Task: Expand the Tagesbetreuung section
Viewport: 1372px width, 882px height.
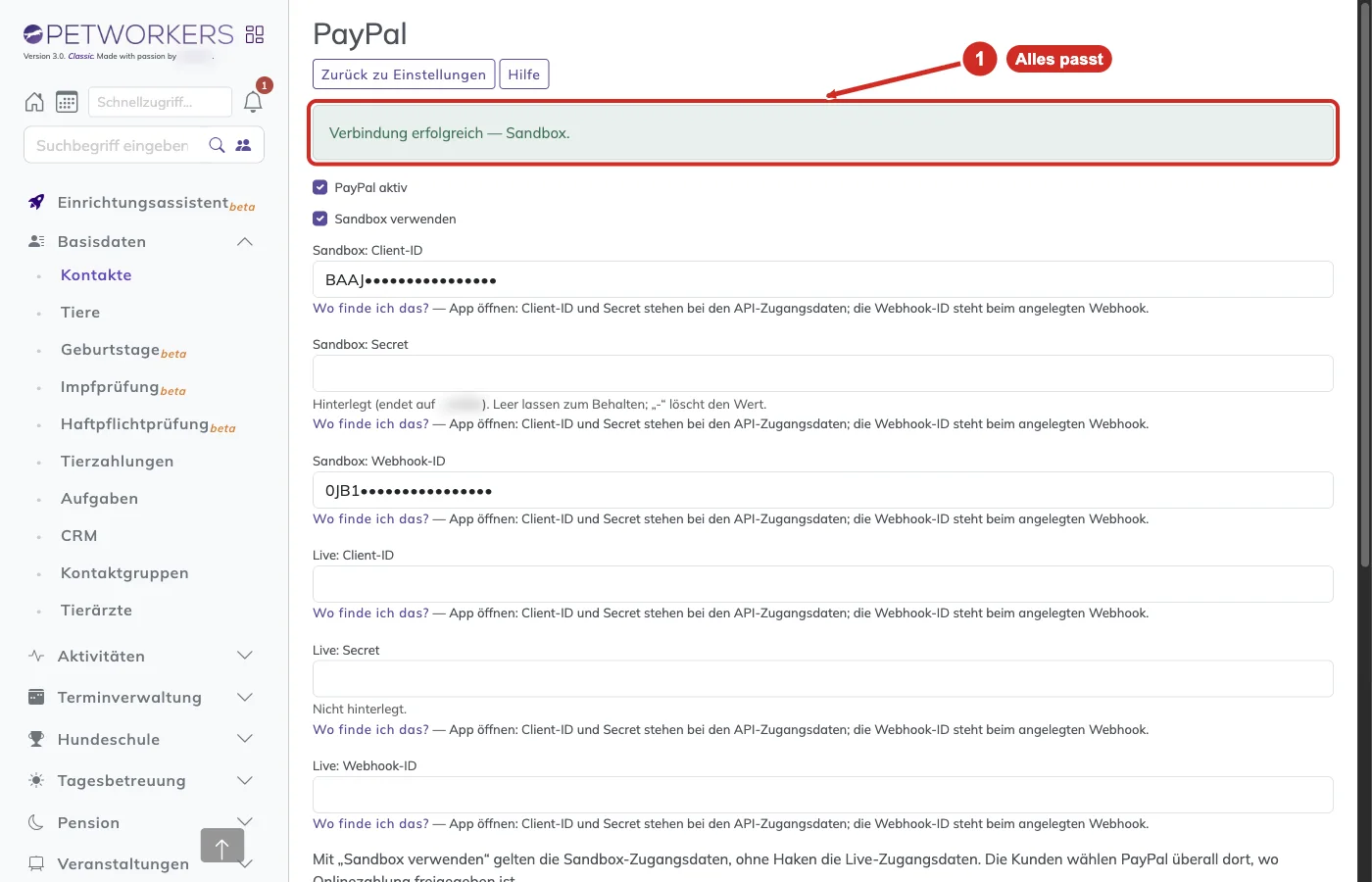Action: (x=245, y=780)
